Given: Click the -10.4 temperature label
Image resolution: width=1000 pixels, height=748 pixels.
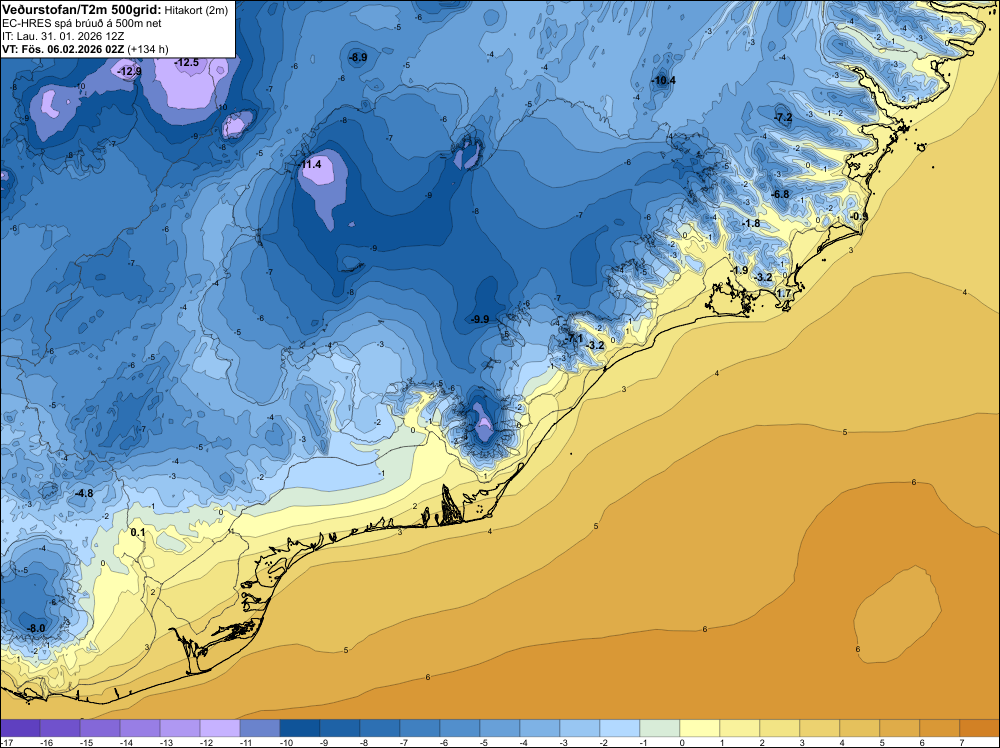Looking at the screenshot, I should point(663,80).
